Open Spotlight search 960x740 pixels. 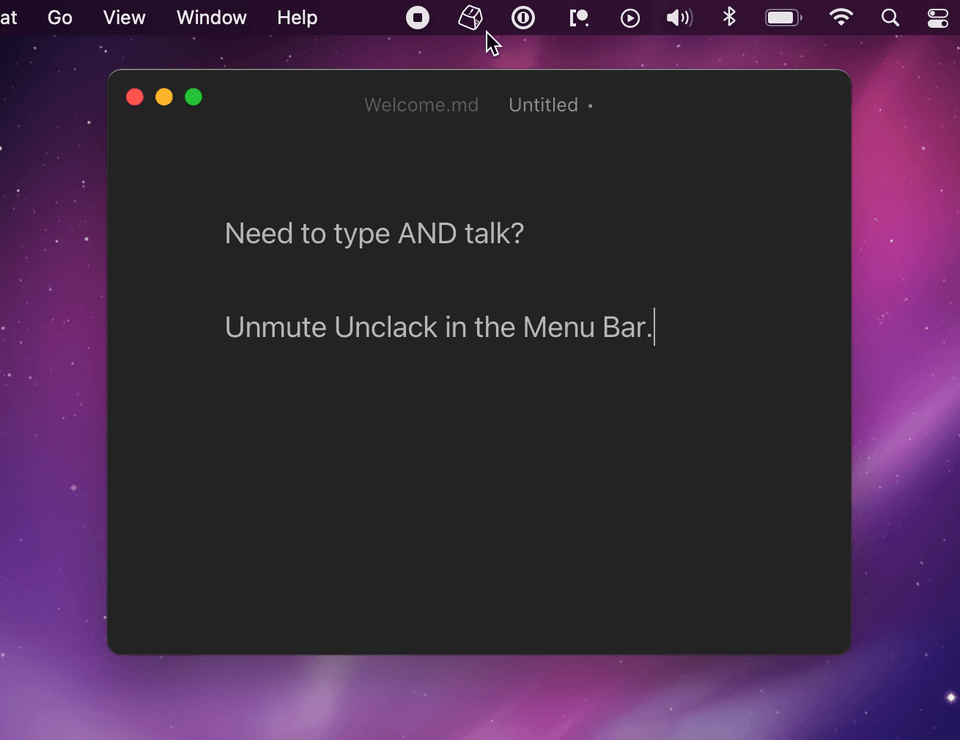(890, 18)
